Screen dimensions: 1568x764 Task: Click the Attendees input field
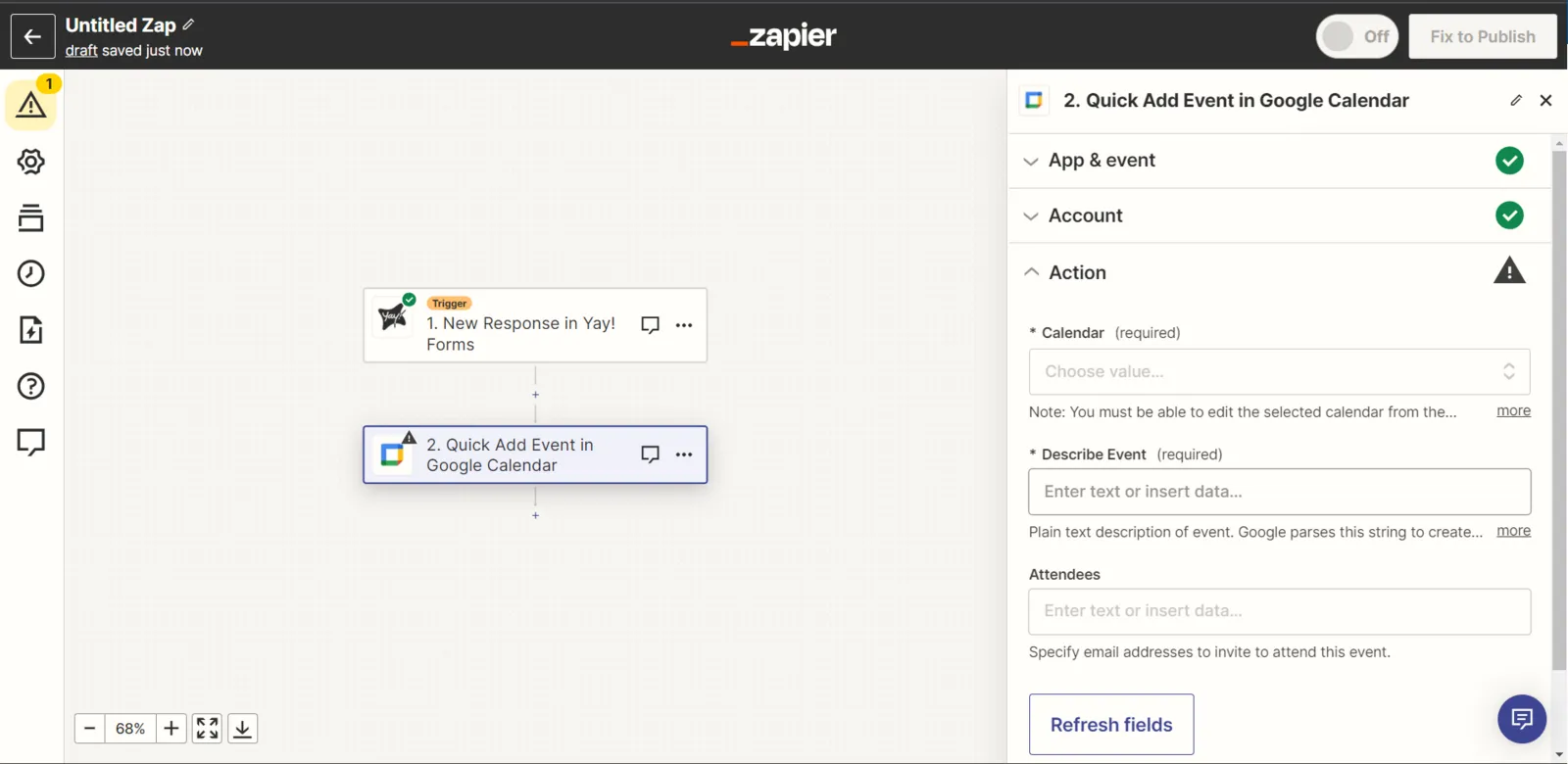1279,611
